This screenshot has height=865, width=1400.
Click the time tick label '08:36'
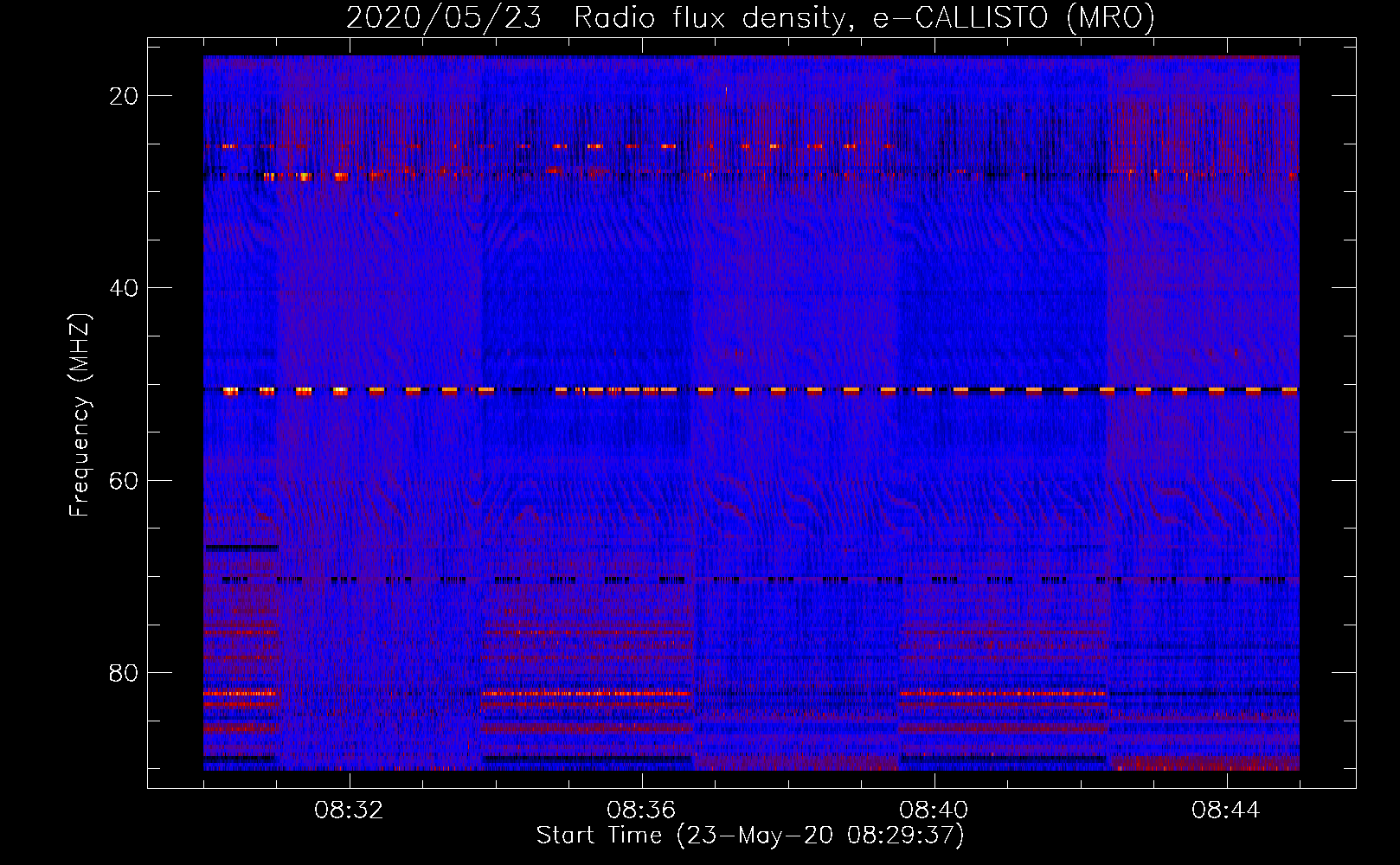(x=641, y=811)
